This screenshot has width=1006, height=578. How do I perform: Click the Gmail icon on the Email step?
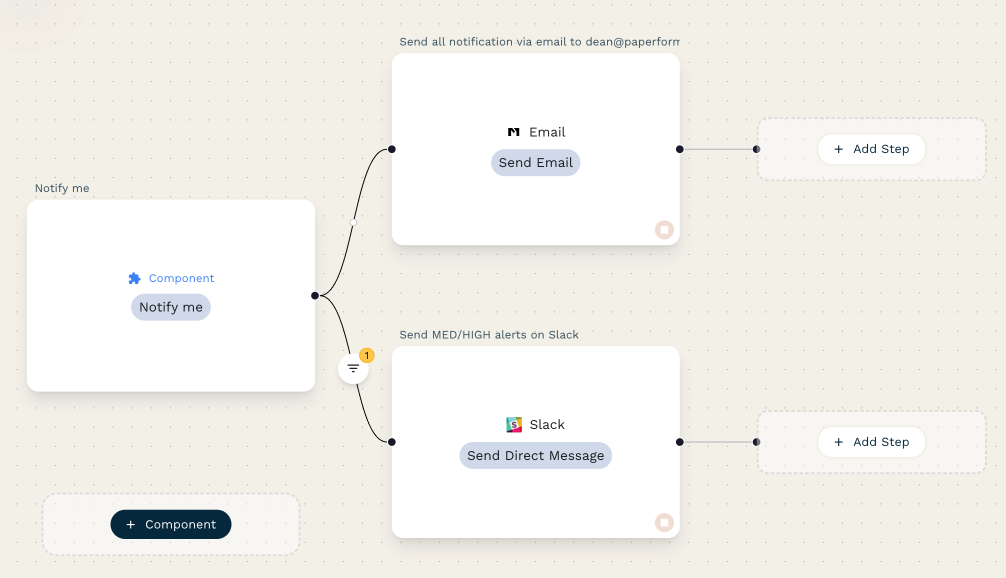coord(513,131)
